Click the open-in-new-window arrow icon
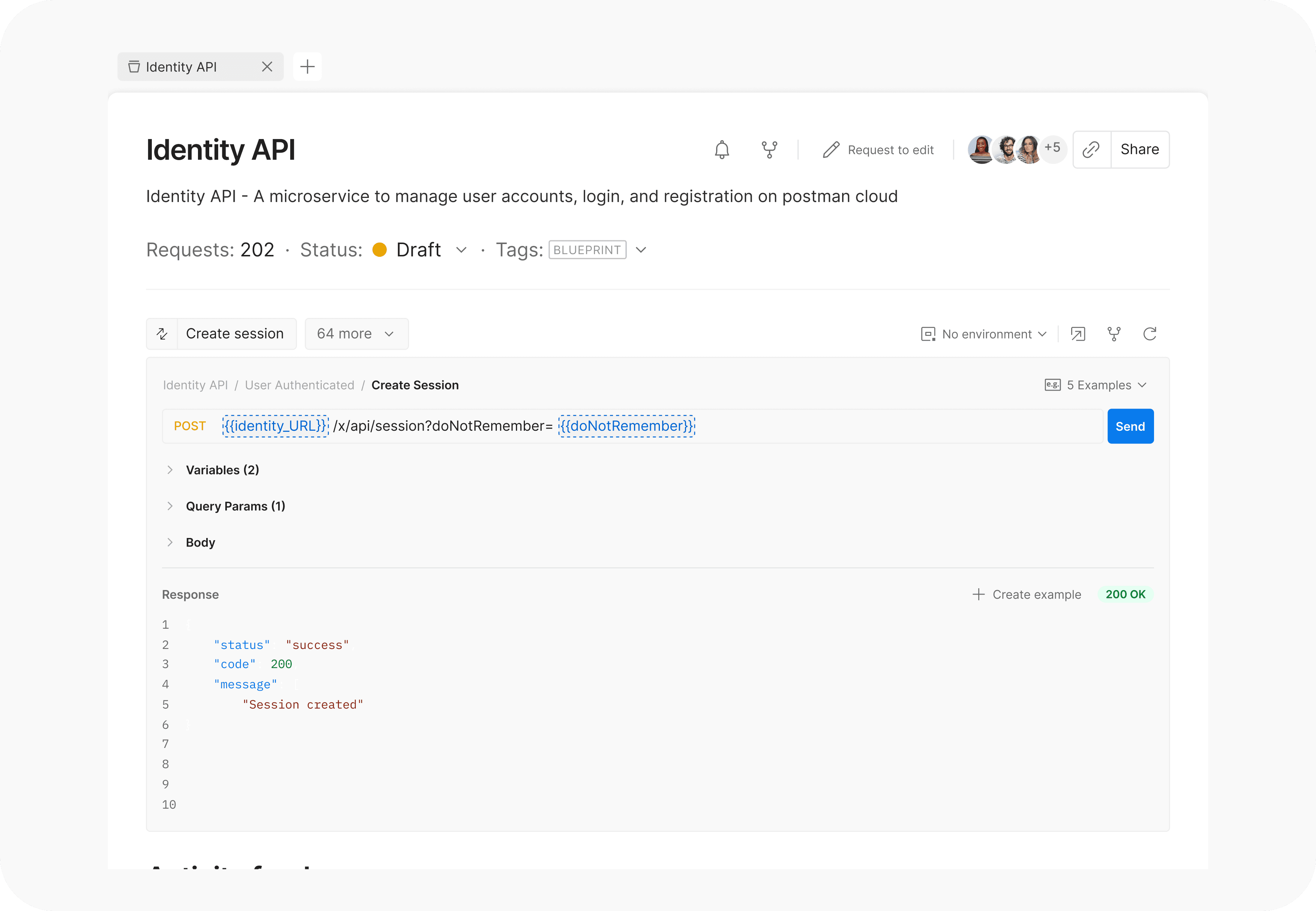This screenshot has width=1316, height=911. pyautogui.click(x=1078, y=334)
